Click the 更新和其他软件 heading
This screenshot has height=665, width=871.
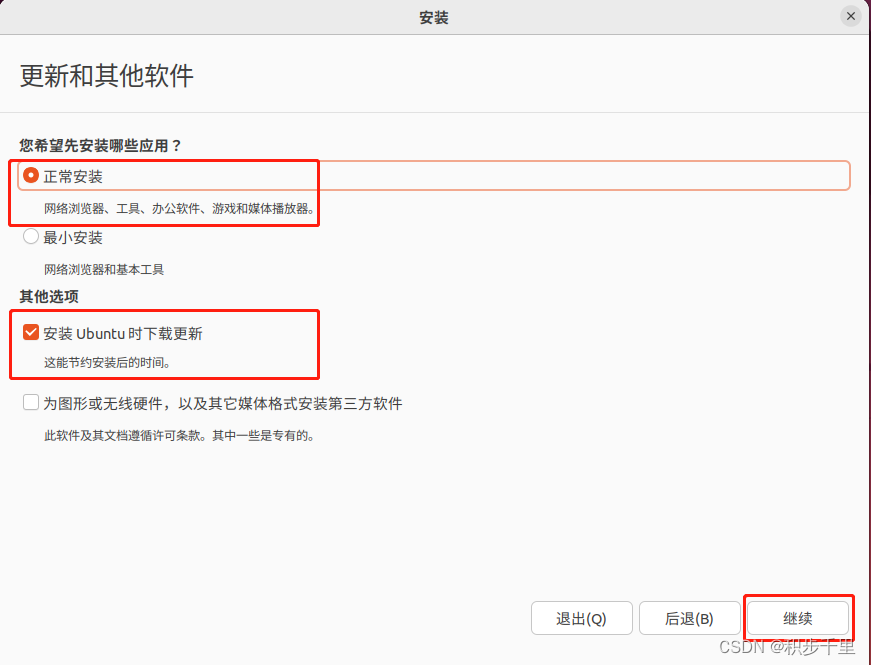(107, 76)
